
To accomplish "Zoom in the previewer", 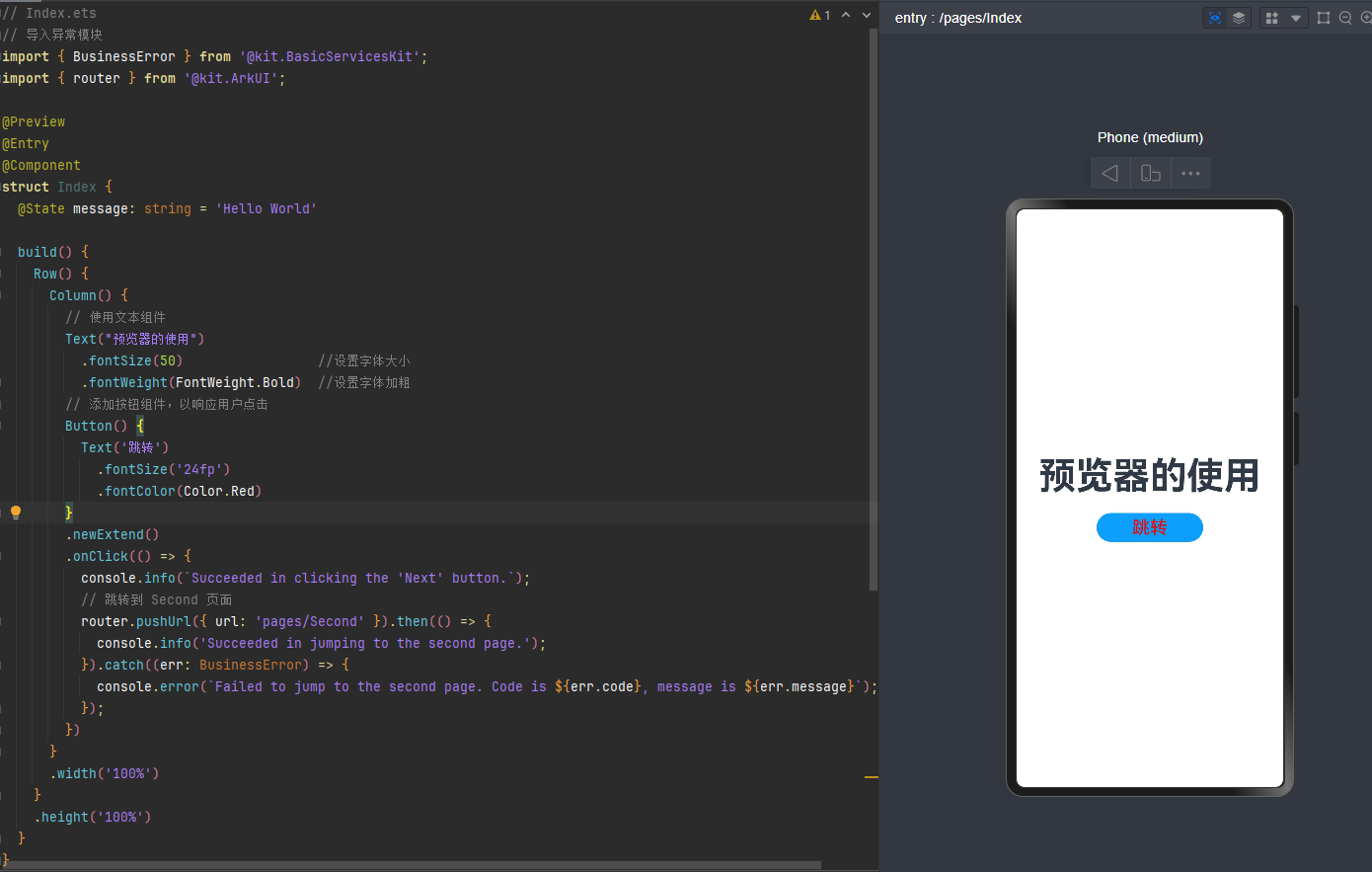I will [x=1366, y=18].
